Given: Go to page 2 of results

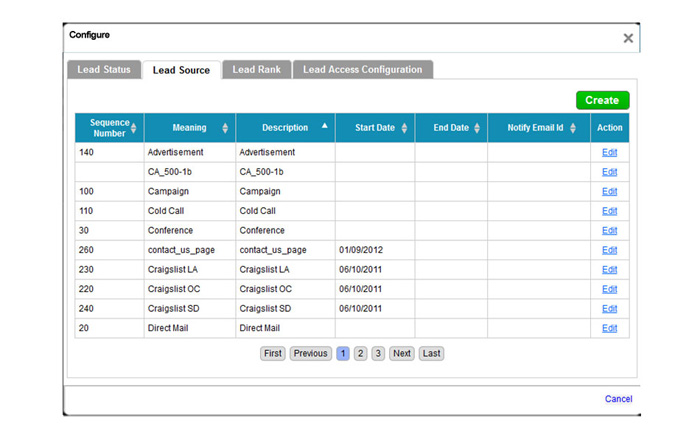Looking at the screenshot, I should 361,353.
